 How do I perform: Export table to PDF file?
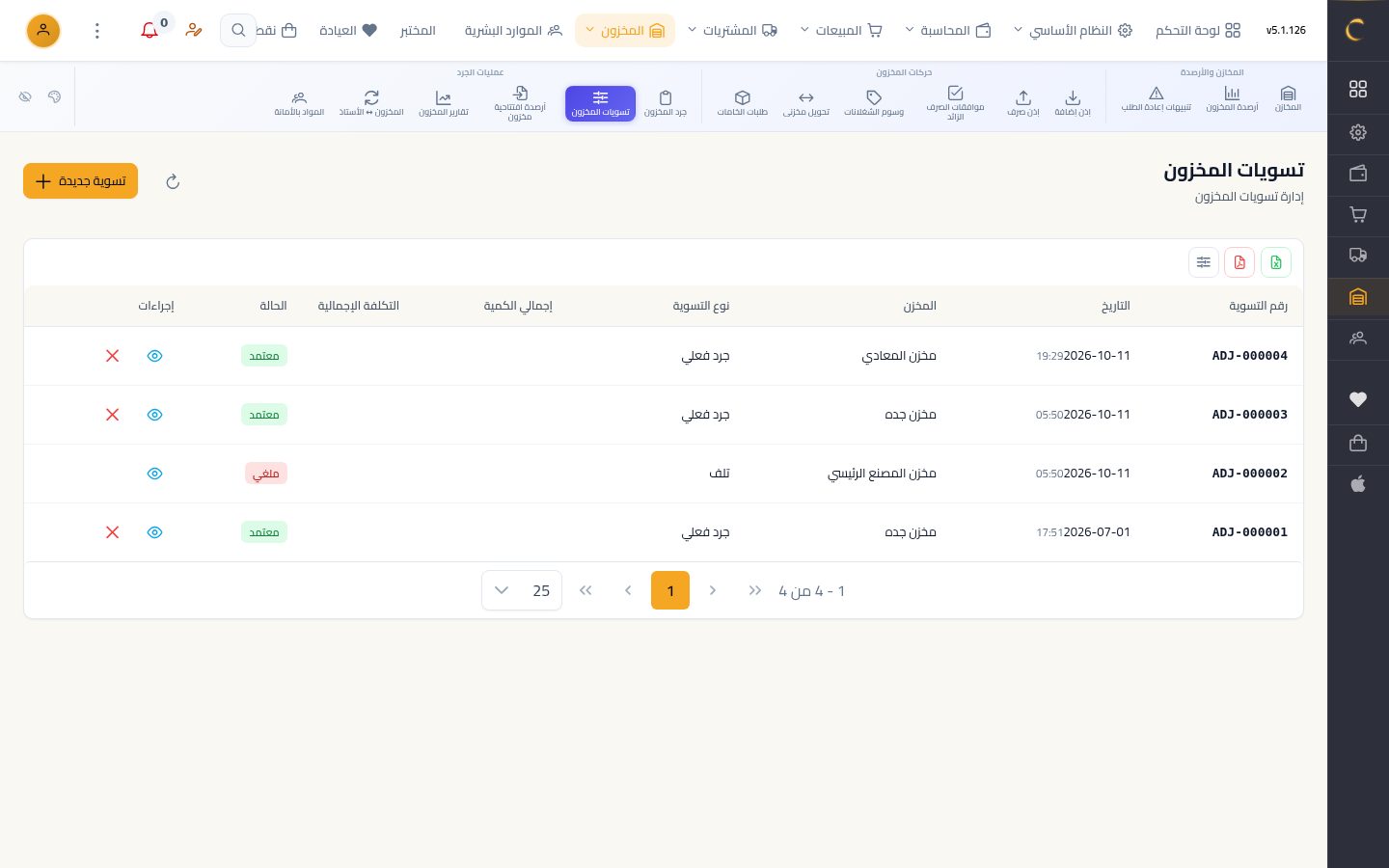[x=1239, y=262]
